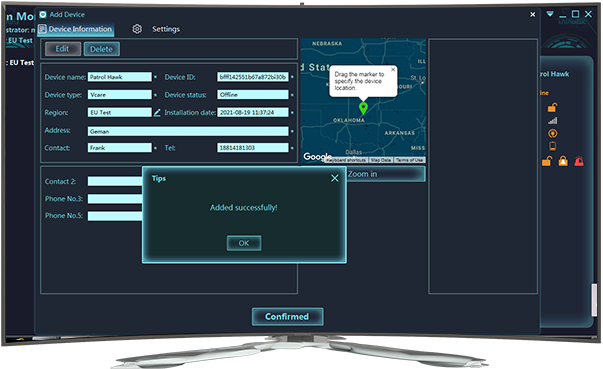The width and height of the screenshot is (603, 369).
Task: Click the Confirmed button
Action: pyautogui.click(x=287, y=316)
